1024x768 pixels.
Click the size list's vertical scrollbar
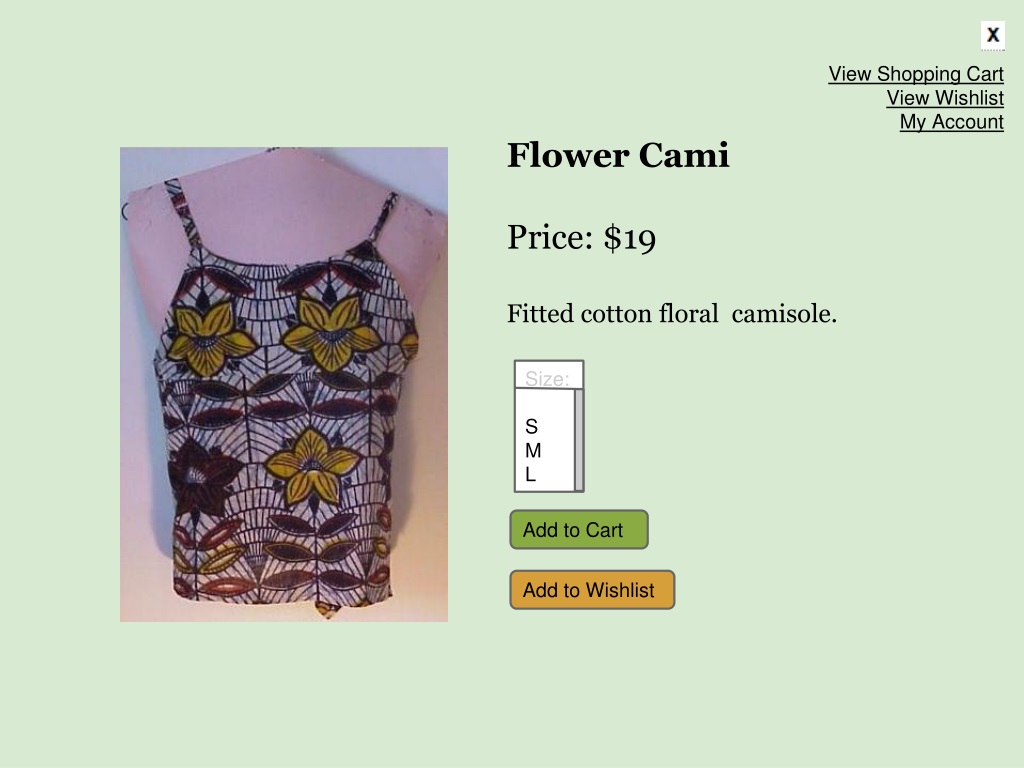(x=579, y=440)
